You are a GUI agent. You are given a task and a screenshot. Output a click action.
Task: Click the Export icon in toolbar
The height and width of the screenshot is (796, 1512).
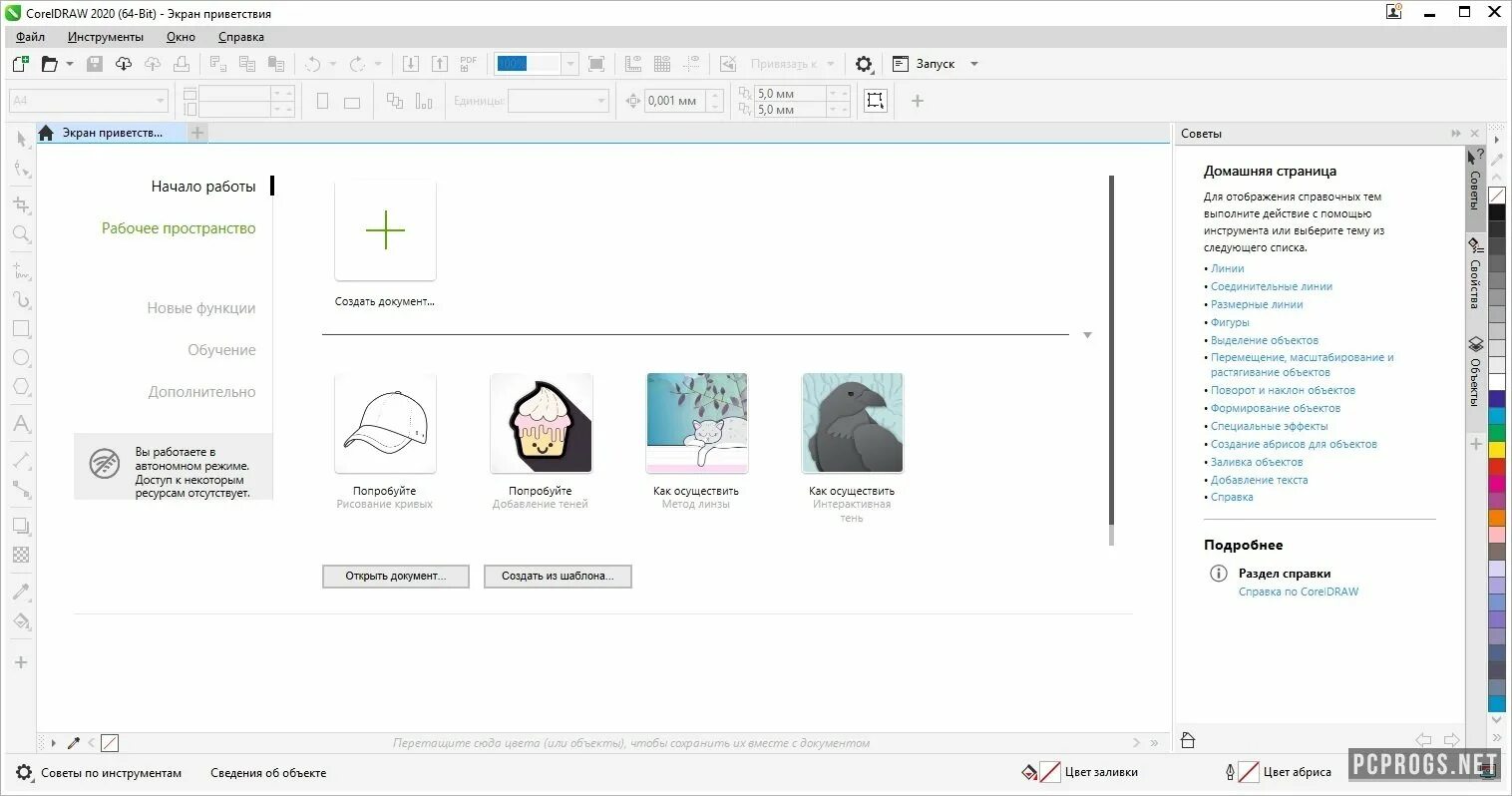439,64
